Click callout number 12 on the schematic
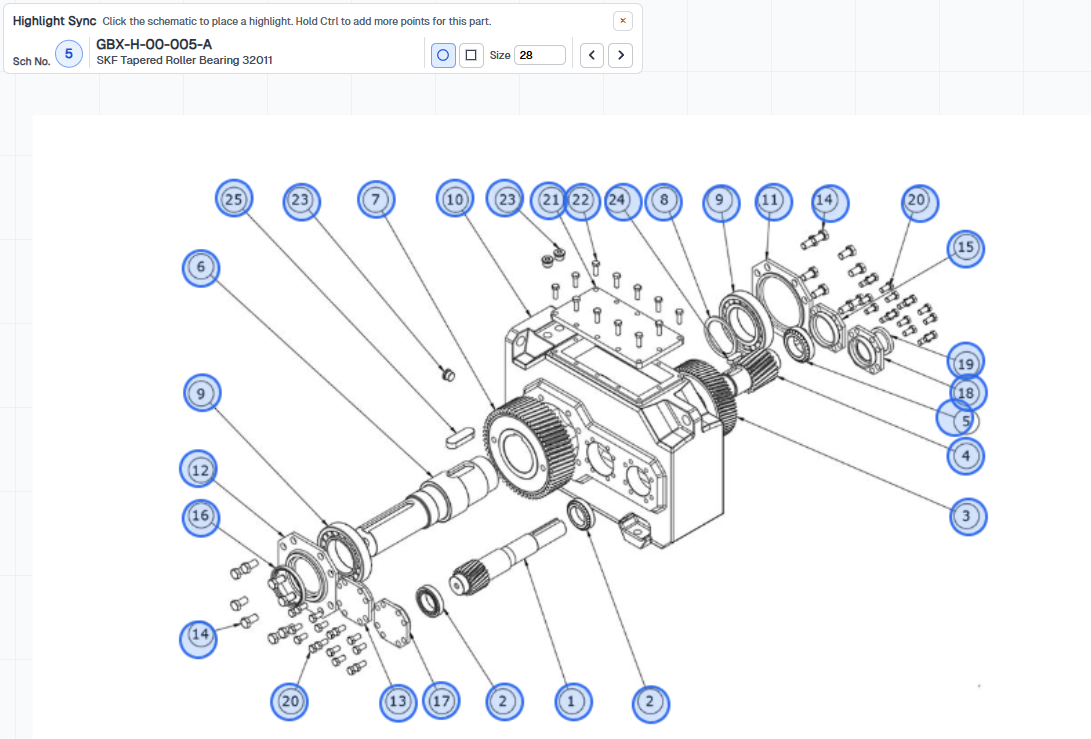Screen dimensions: 1091x739 (x=198, y=468)
